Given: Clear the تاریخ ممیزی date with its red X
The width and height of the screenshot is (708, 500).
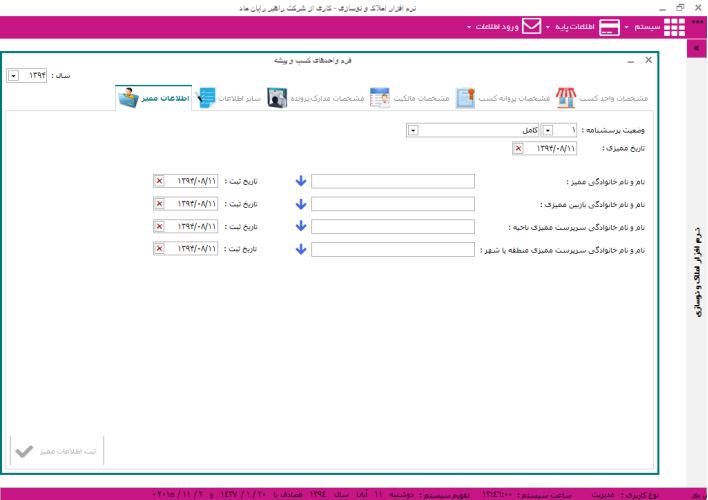Looking at the screenshot, I should point(518,148).
